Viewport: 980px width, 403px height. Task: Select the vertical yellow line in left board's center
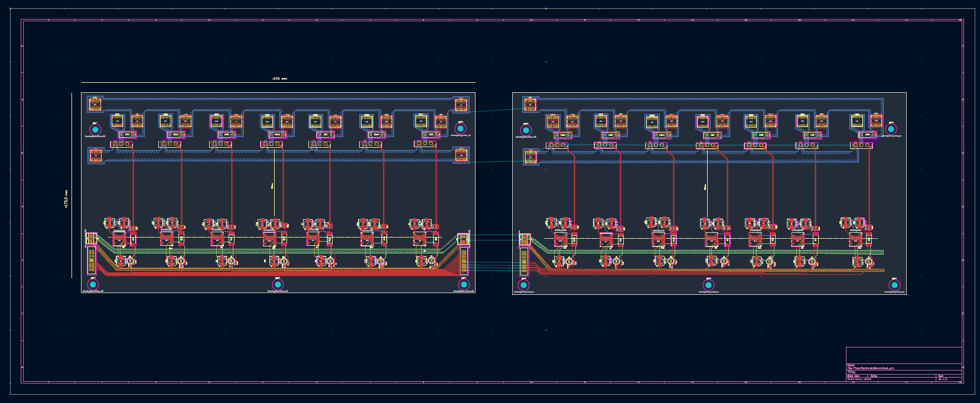[x=274, y=182]
